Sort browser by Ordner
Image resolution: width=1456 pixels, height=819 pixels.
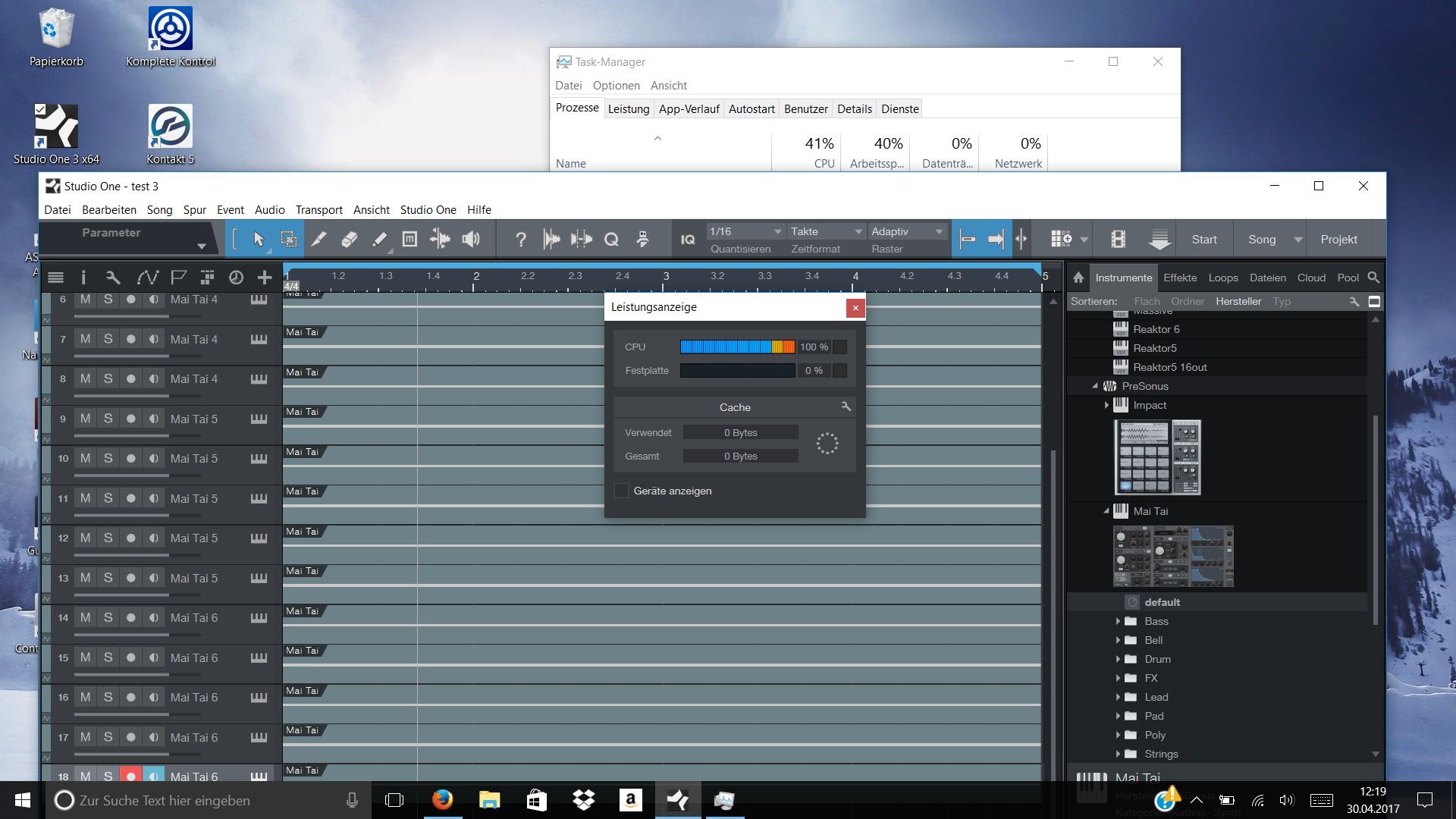pos(1188,301)
